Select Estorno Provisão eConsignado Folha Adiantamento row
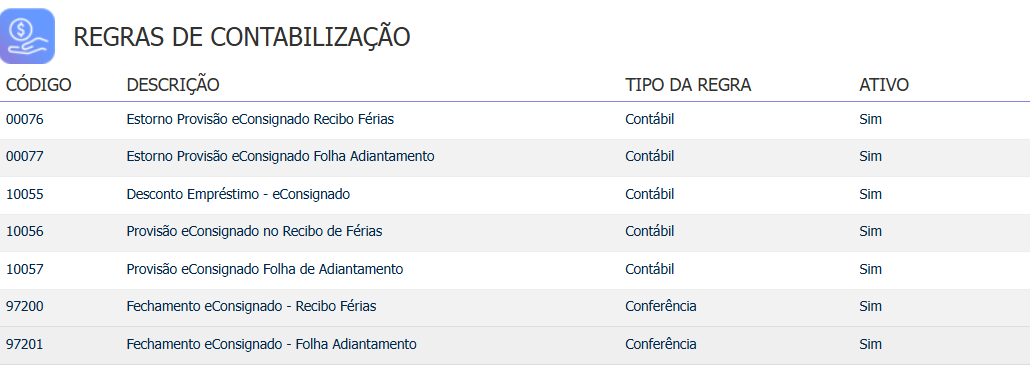Viewport: 1030px width, 371px height. [x=515, y=158]
